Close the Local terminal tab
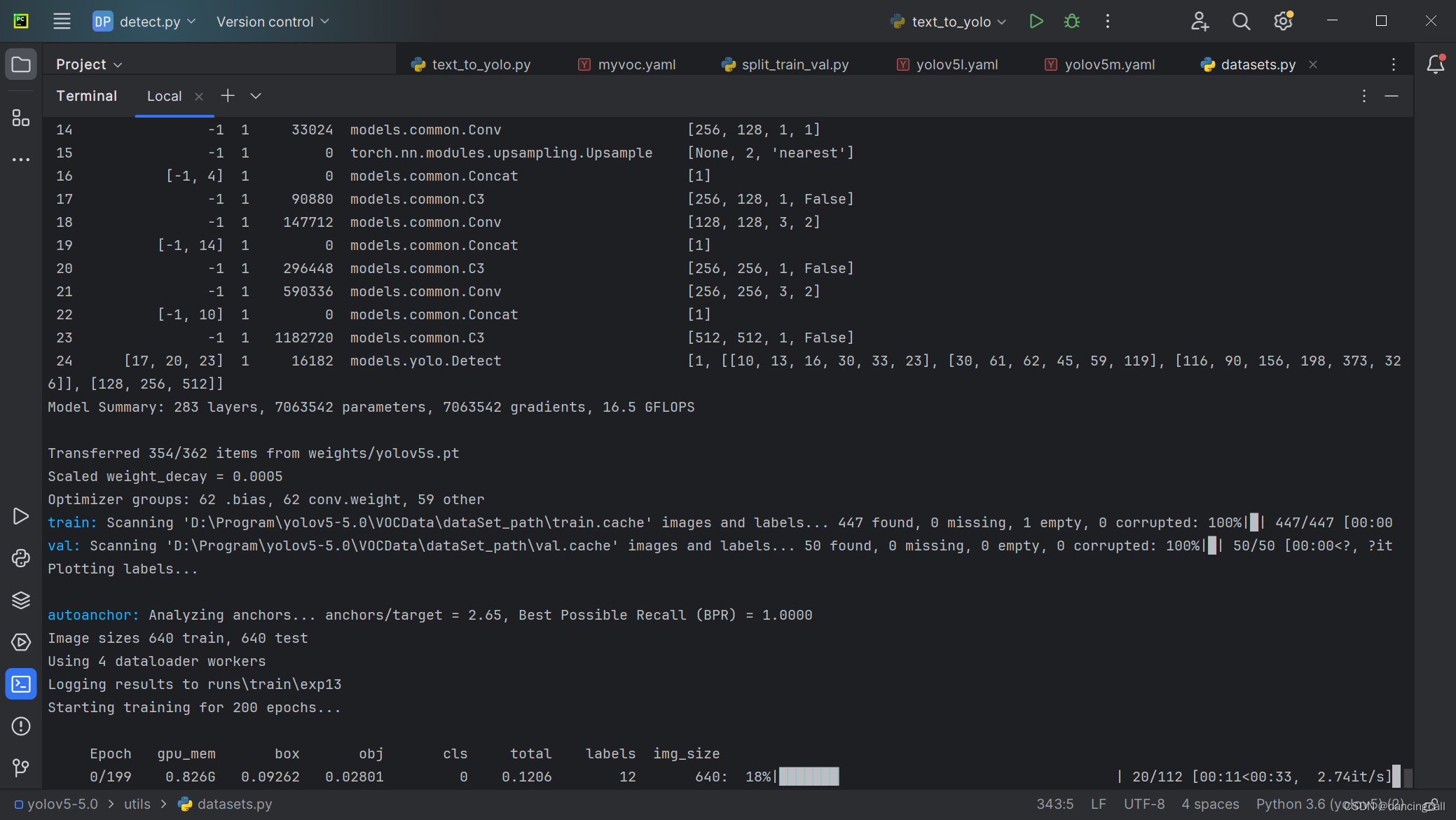 [x=199, y=97]
